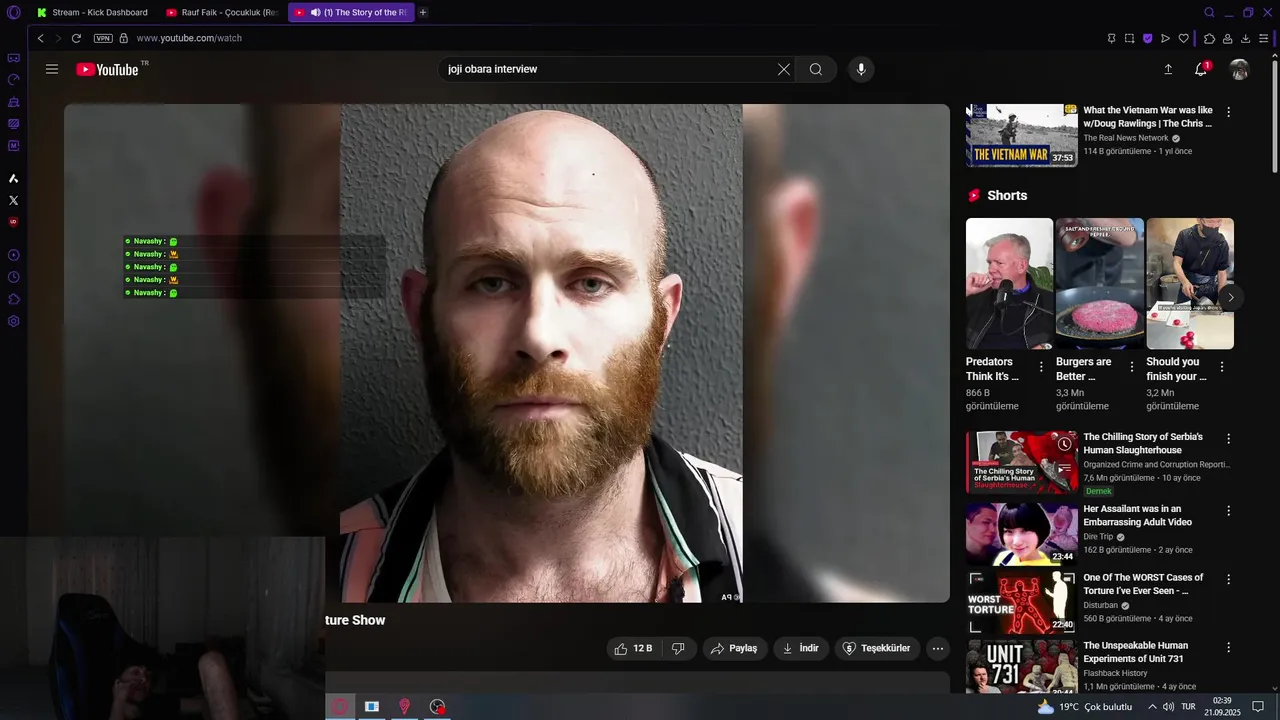Viewport: 1280px width, 720px height.
Task: Open the YouTube account avatar menu
Action: [1239, 69]
